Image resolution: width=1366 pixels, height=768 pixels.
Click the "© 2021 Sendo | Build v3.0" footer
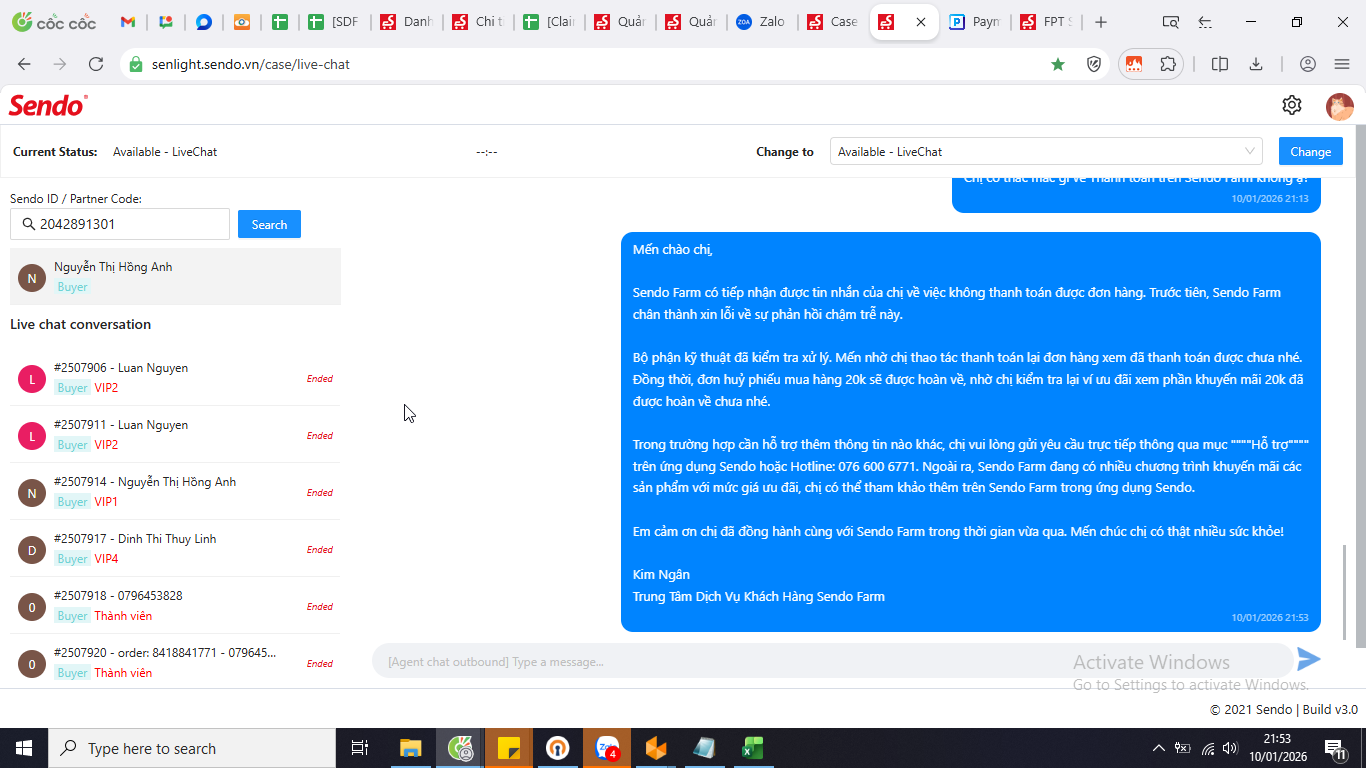pyautogui.click(x=1284, y=709)
